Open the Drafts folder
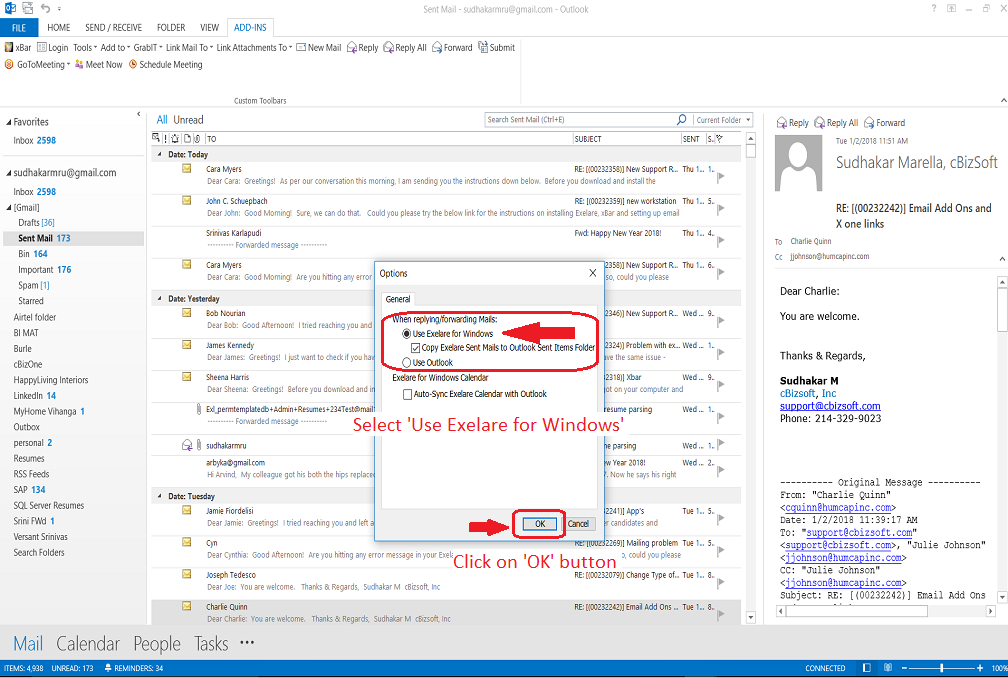 coord(37,223)
